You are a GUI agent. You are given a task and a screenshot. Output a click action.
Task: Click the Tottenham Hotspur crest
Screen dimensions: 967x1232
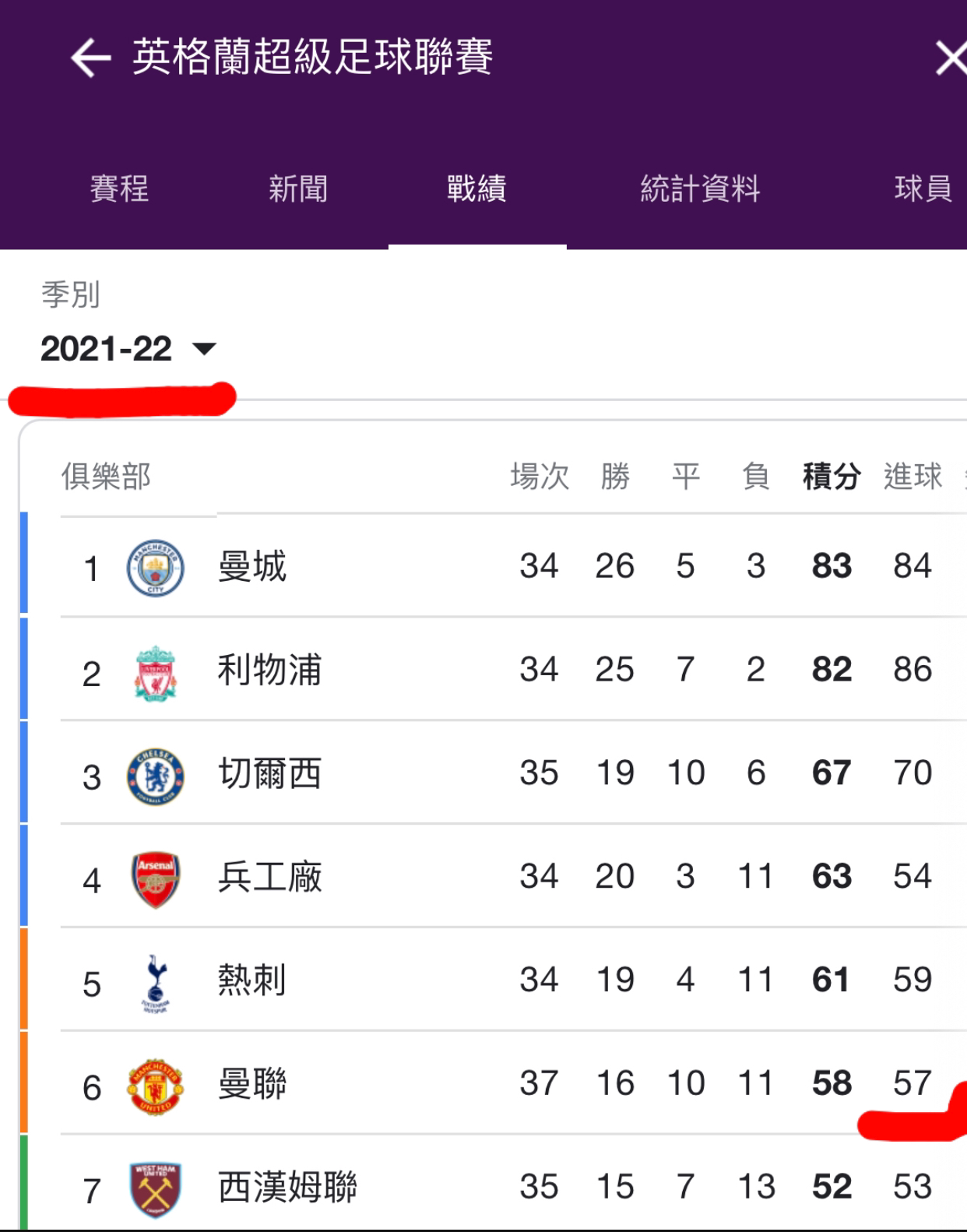tap(156, 983)
